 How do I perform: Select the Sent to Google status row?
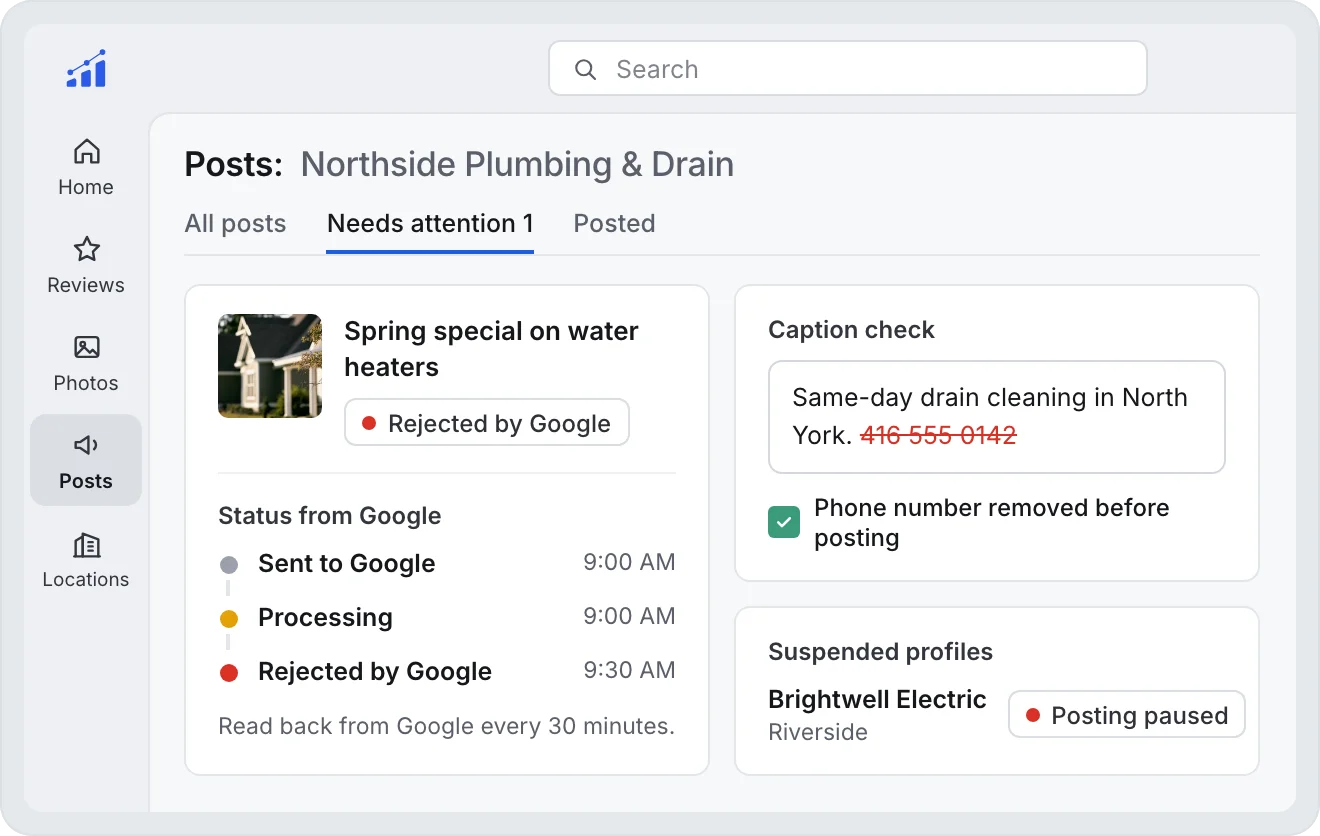tap(447, 563)
